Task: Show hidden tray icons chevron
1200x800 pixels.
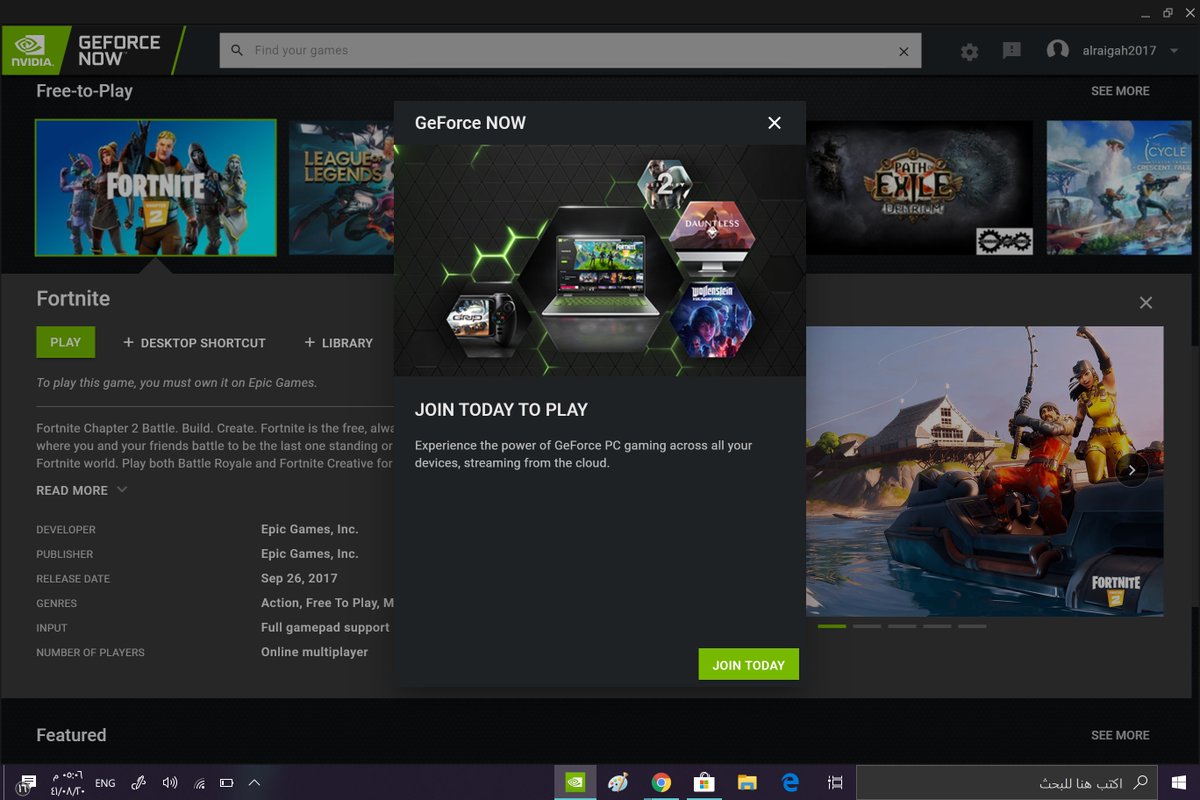Action: [254, 782]
